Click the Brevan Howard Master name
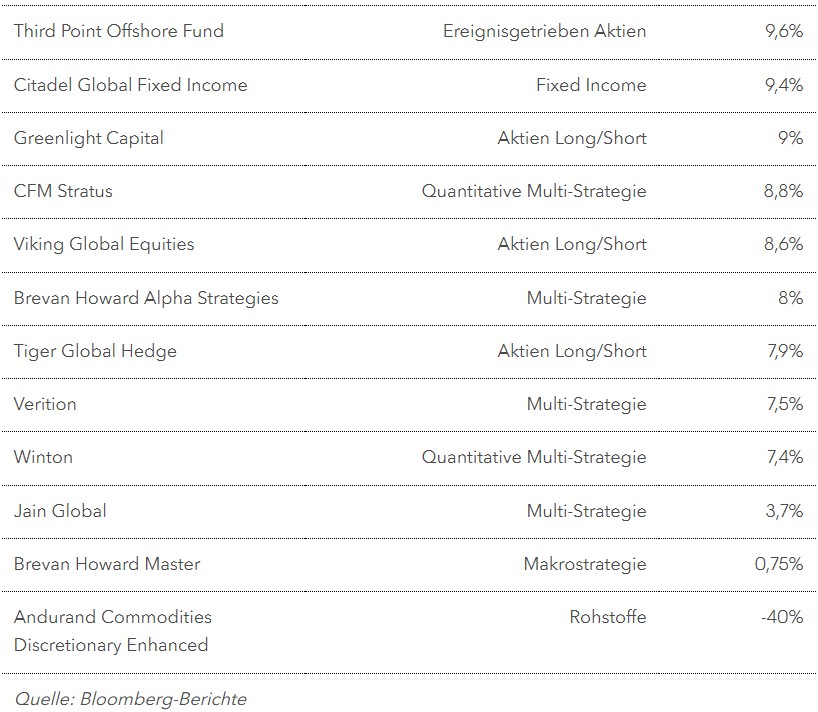Screen dimensions: 818x712 107,564
